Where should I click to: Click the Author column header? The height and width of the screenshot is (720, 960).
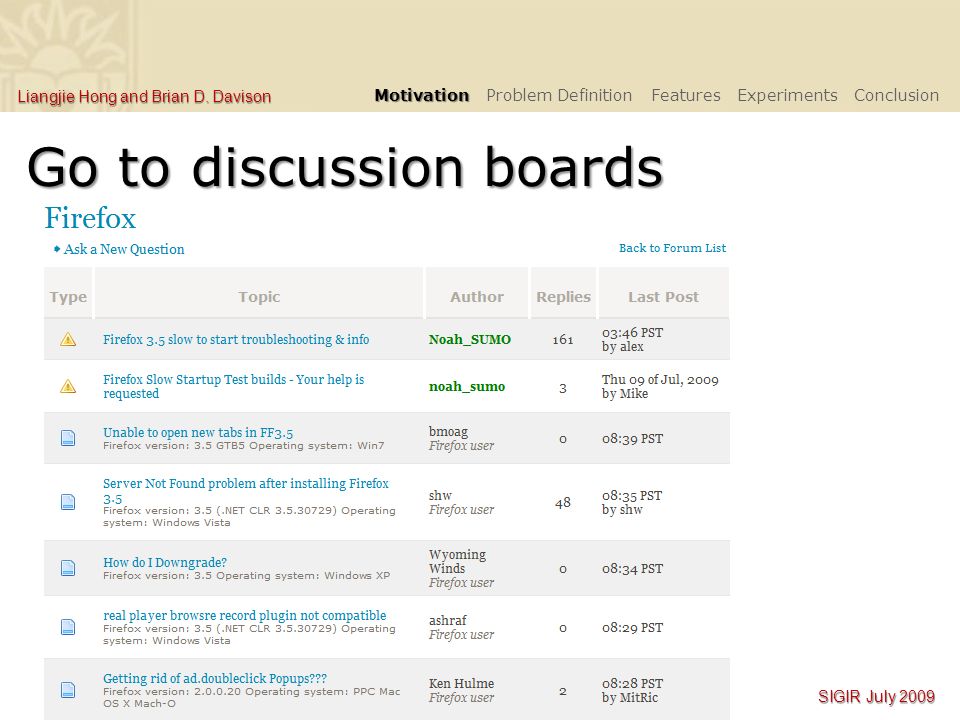tap(477, 297)
